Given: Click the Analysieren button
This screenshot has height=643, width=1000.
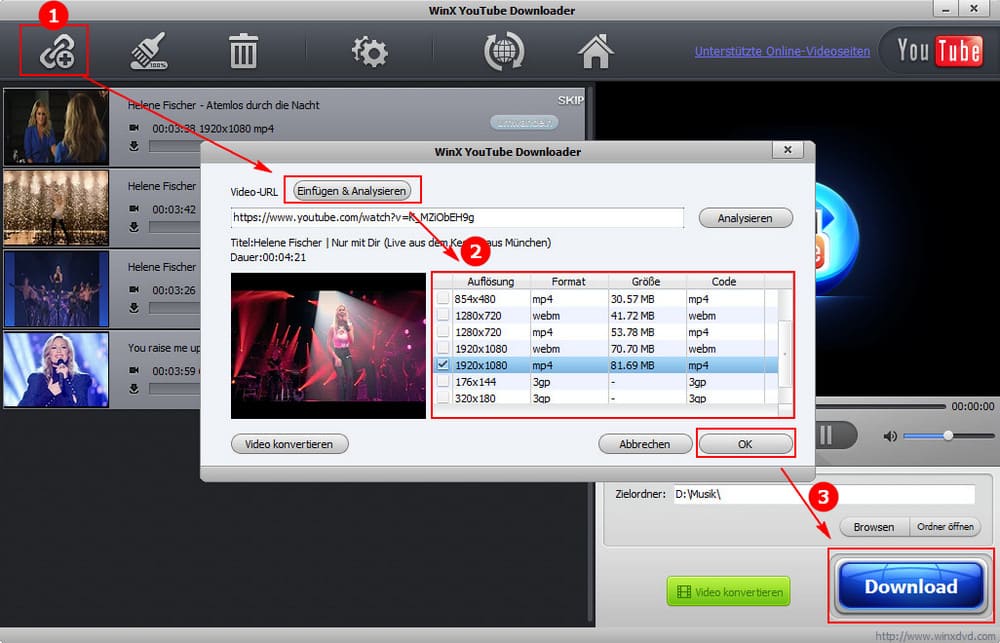Looking at the screenshot, I should pos(746,218).
